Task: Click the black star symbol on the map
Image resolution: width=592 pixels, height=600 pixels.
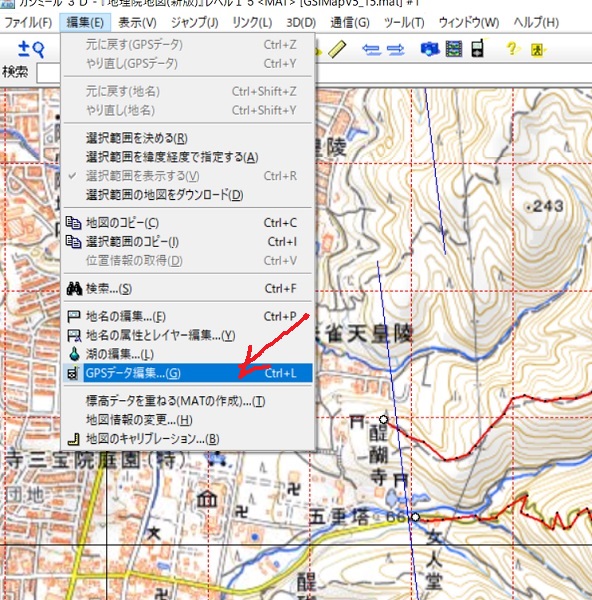Action: (153, 532)
